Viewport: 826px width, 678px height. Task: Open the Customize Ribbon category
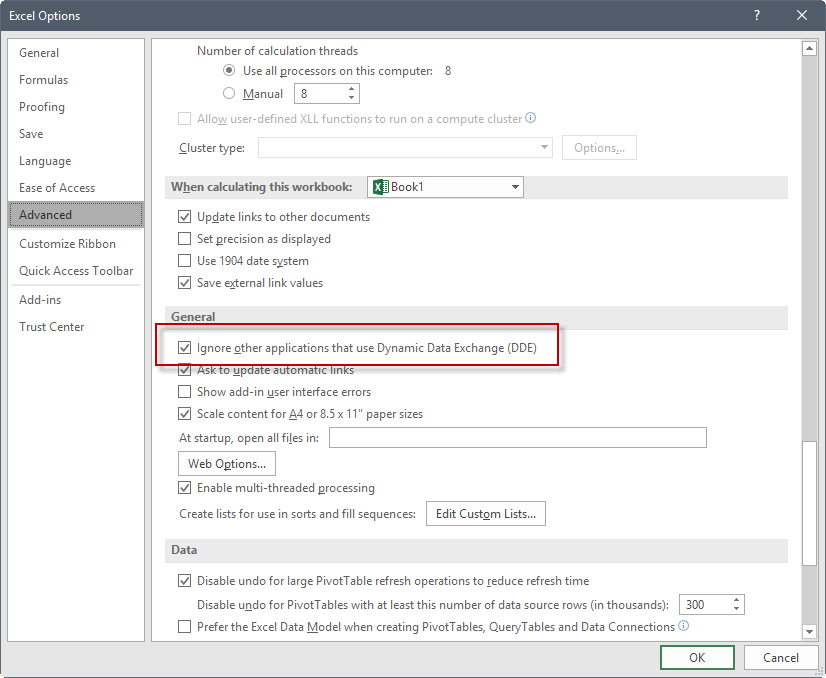(x=76, y=244)
